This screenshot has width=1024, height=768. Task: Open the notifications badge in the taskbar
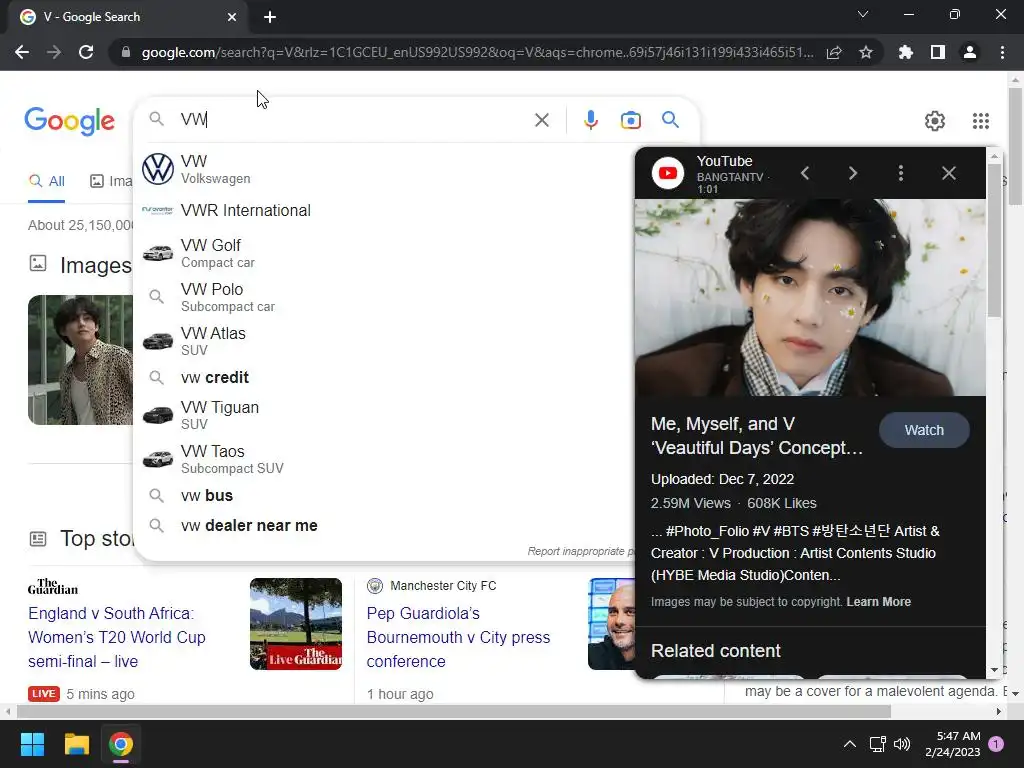click(996, 744)
